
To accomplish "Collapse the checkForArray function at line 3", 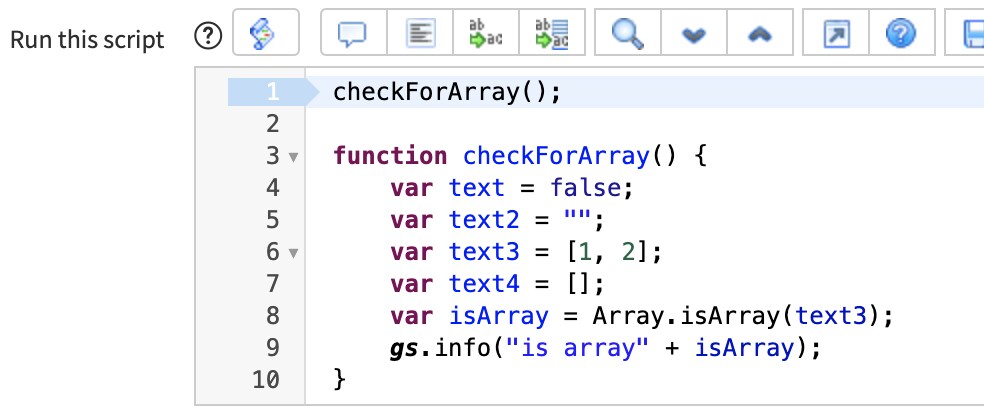I will point(293,157).
